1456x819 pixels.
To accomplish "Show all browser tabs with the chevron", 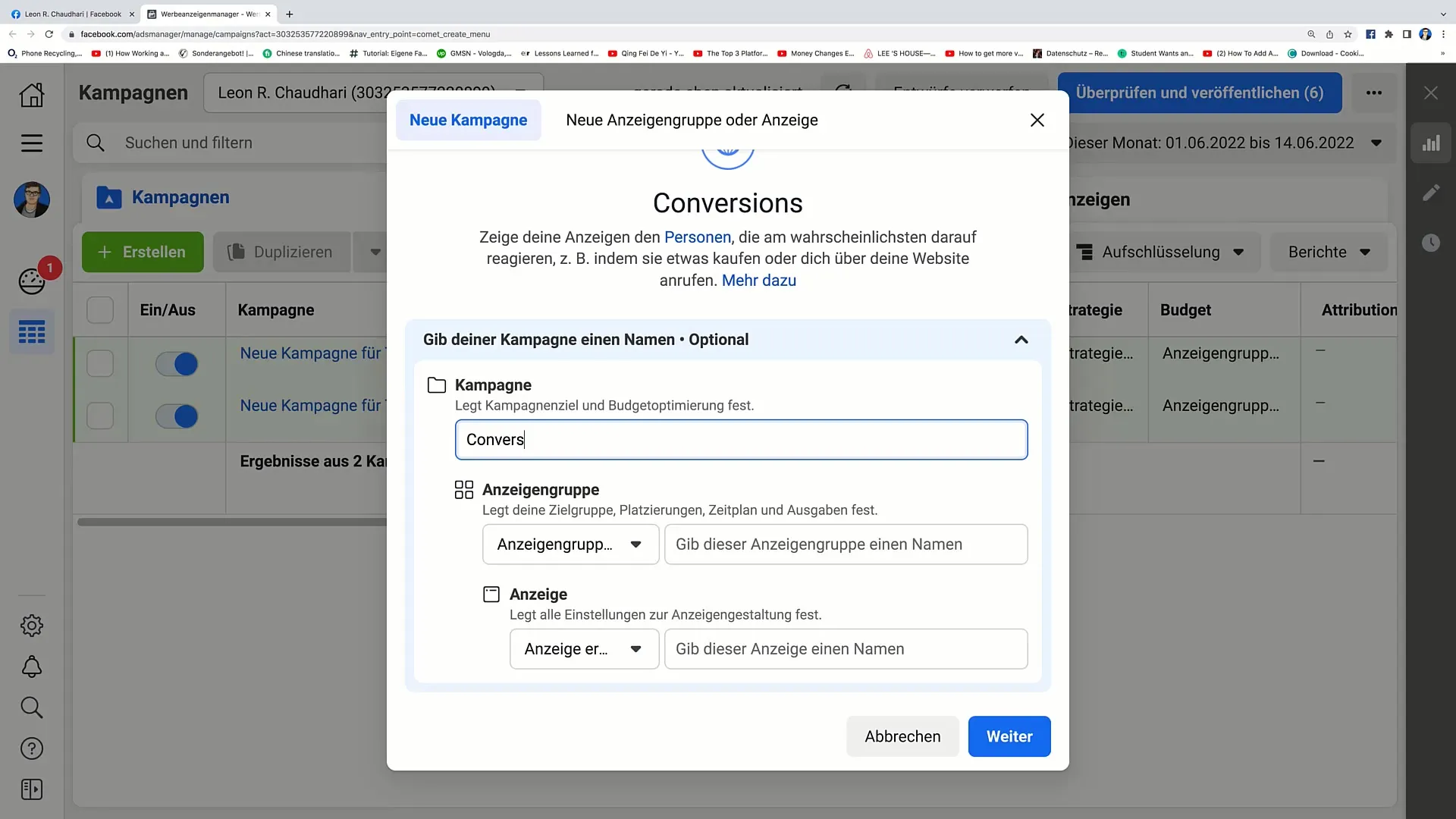I will (x=1443, y=14).
